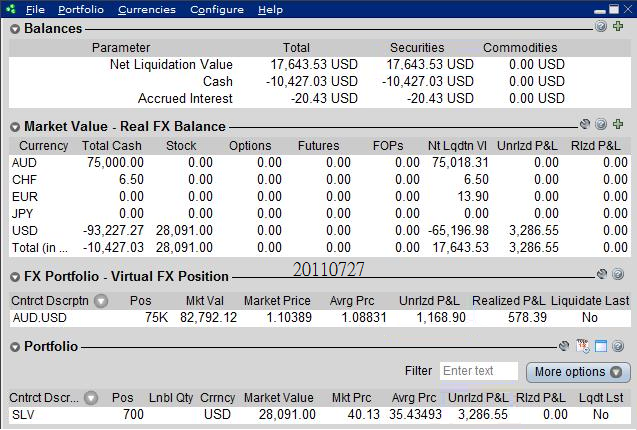Open the wrench configure icon for Market Value
This screenshot has height=430, width=637.
point(585,124)
